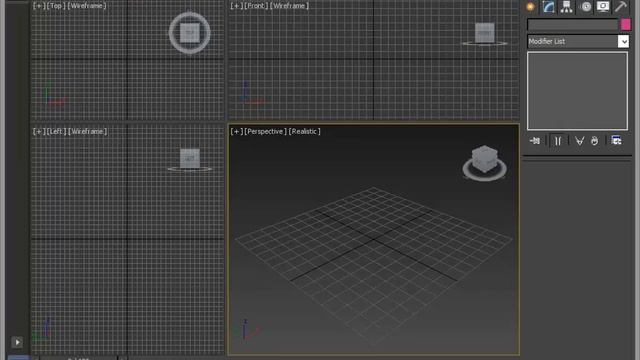Open the Motion panel tab
This screenshot has height=360, width=640.
(x=586, y=7)
